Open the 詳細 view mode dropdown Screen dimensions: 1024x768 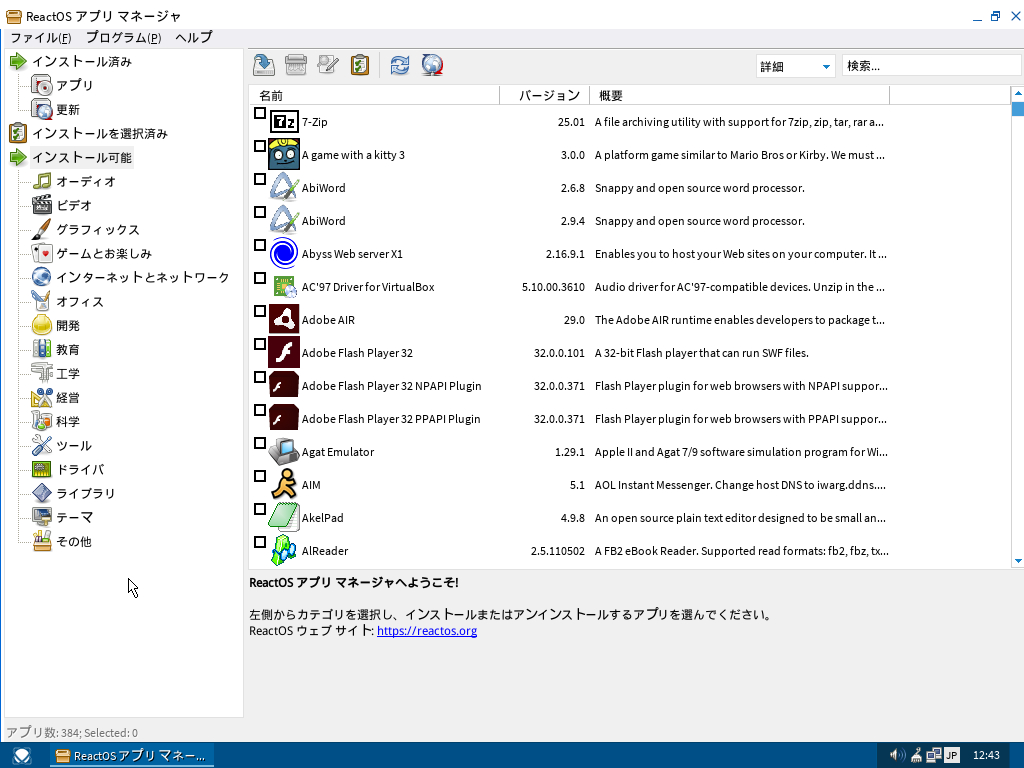tap(795, 67)
